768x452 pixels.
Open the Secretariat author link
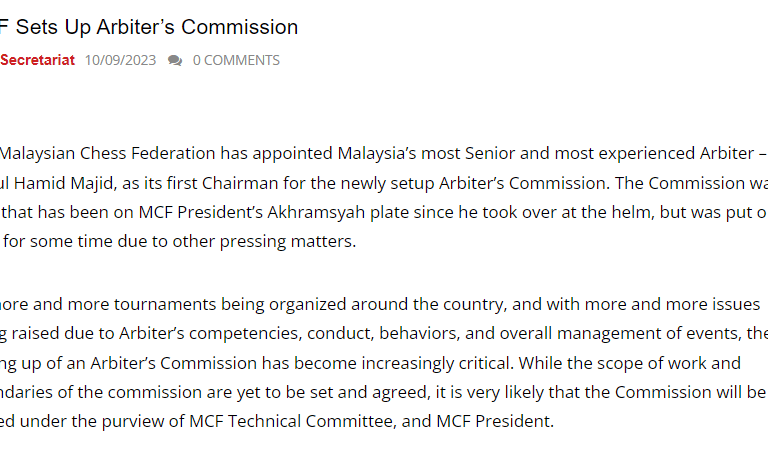pyautogui.click(x=37, y=60)
